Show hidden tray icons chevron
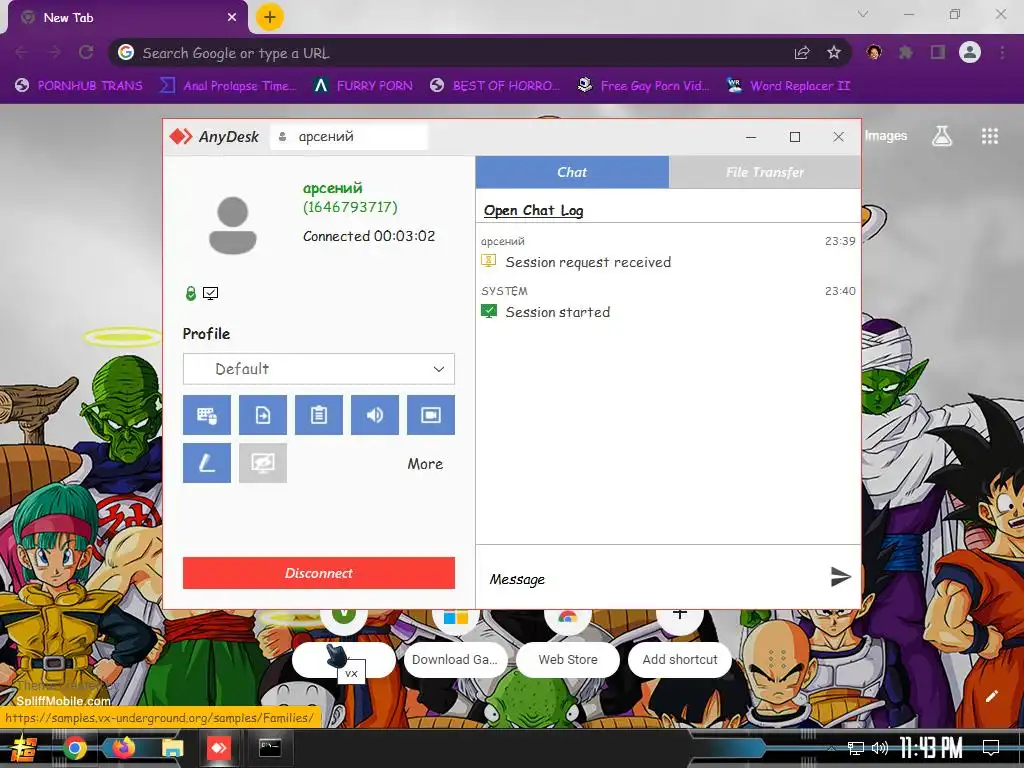This screenshot has height=768, width=1024. point(831,748)
